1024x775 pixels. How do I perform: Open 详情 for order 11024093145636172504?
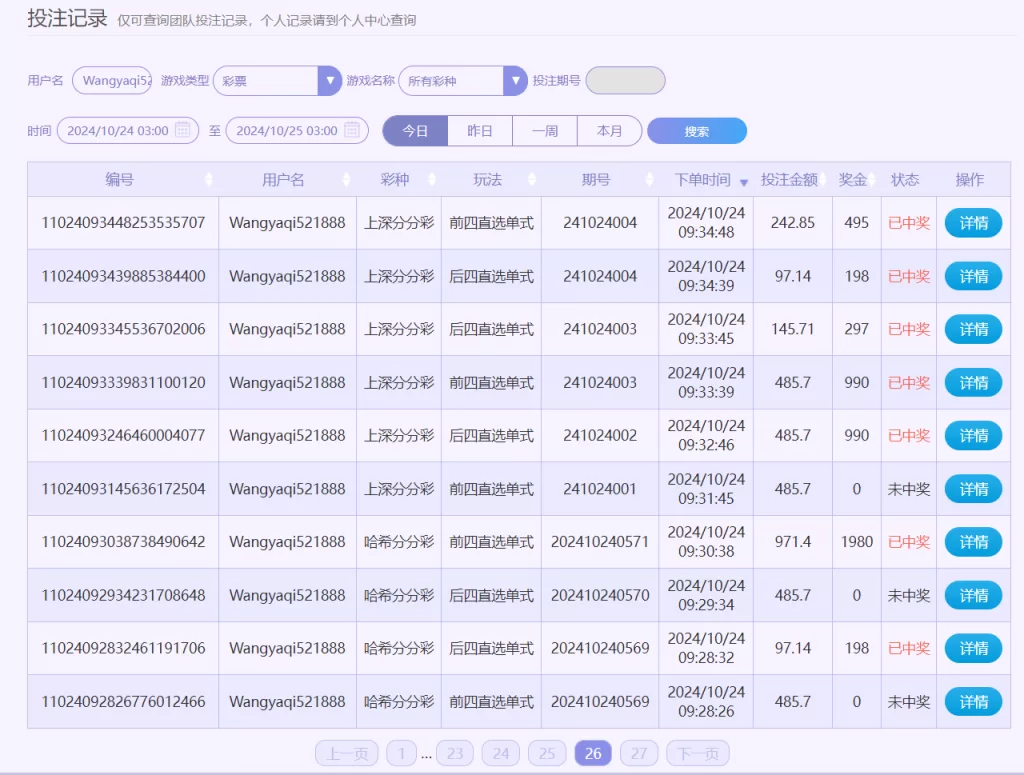click(973, 490)
